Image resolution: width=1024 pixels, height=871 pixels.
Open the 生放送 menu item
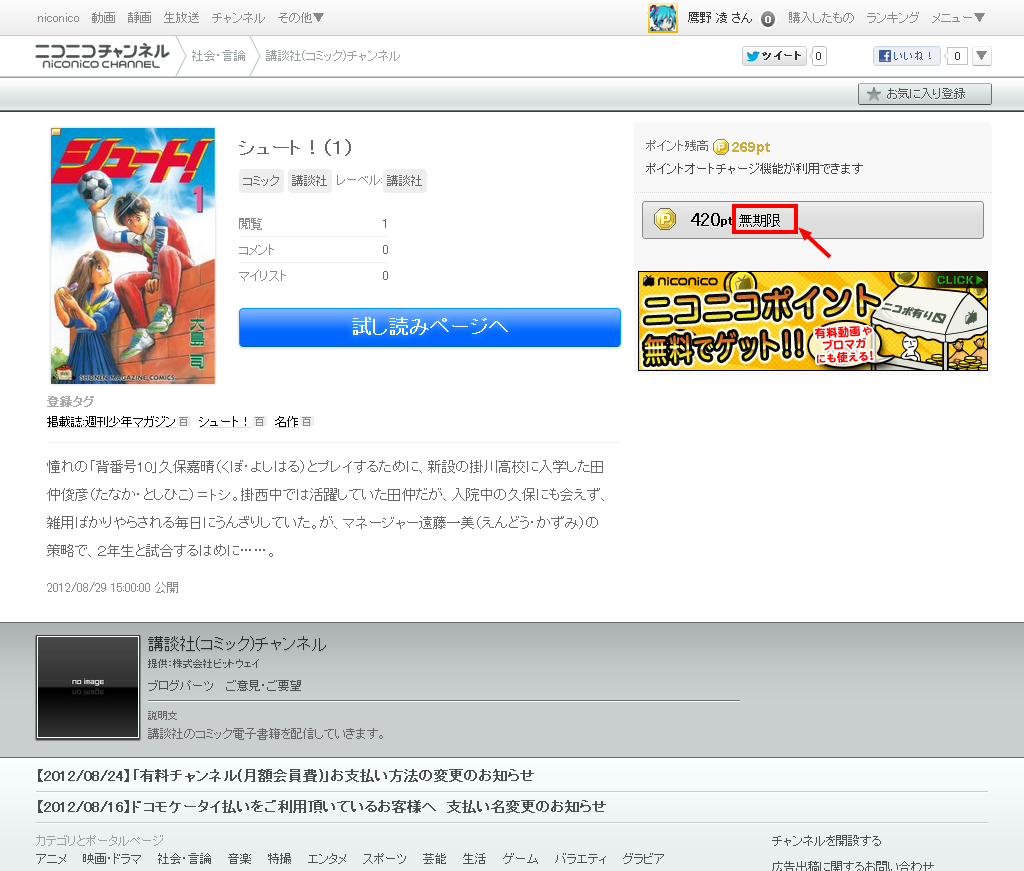click(x=181, y=18)
